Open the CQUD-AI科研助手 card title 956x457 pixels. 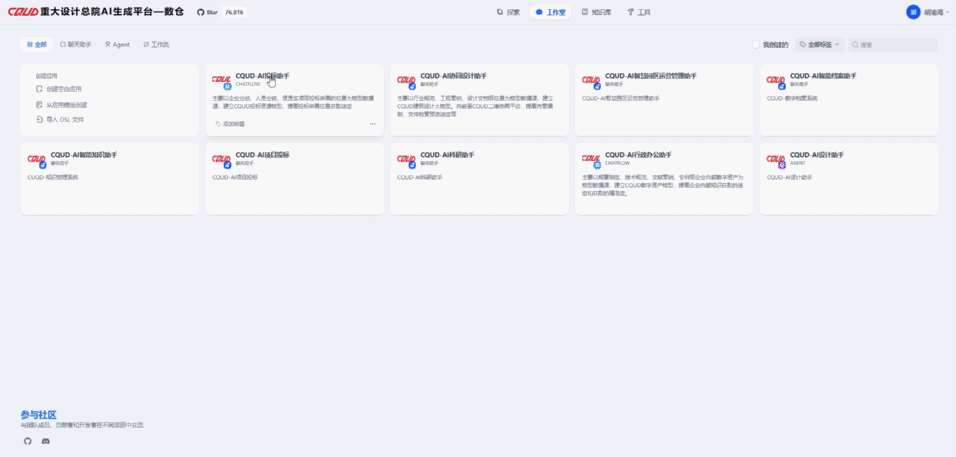tap(447, 155)
